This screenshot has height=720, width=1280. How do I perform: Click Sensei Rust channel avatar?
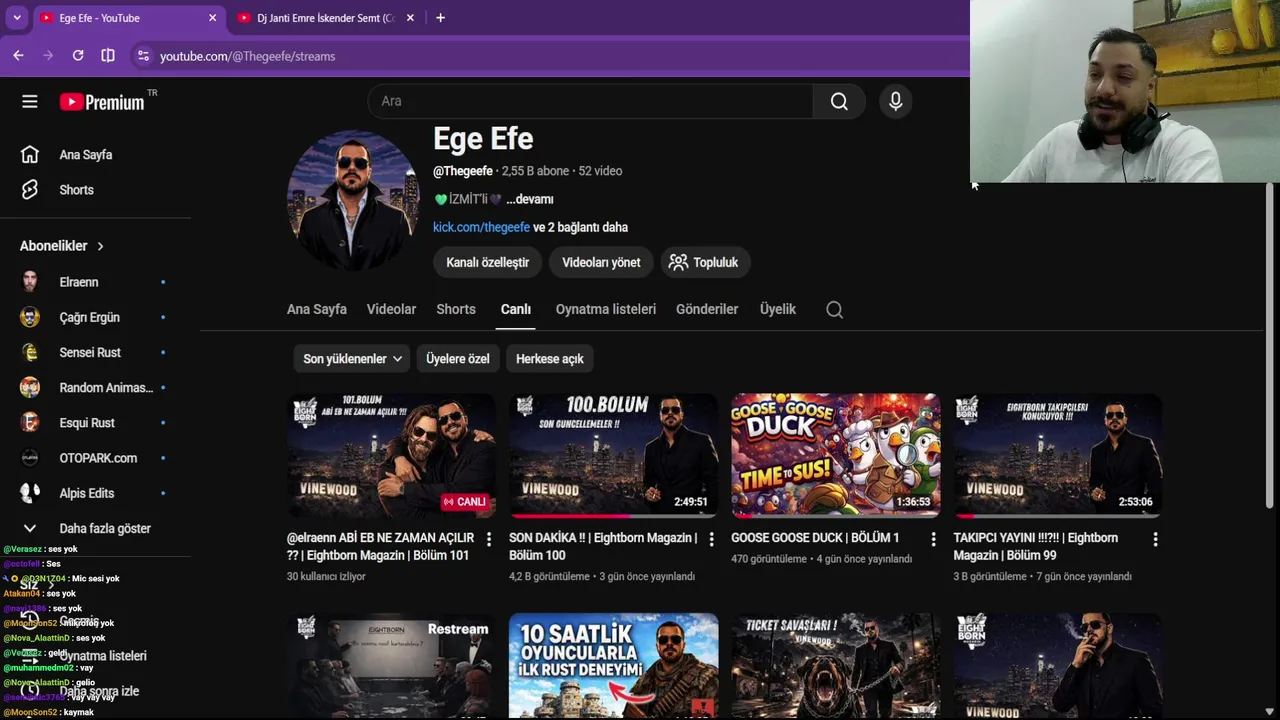(30, 352)
